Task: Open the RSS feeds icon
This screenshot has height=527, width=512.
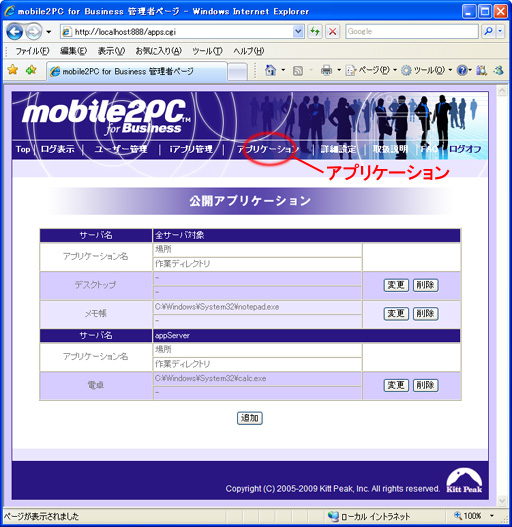Action: [298, 71]
